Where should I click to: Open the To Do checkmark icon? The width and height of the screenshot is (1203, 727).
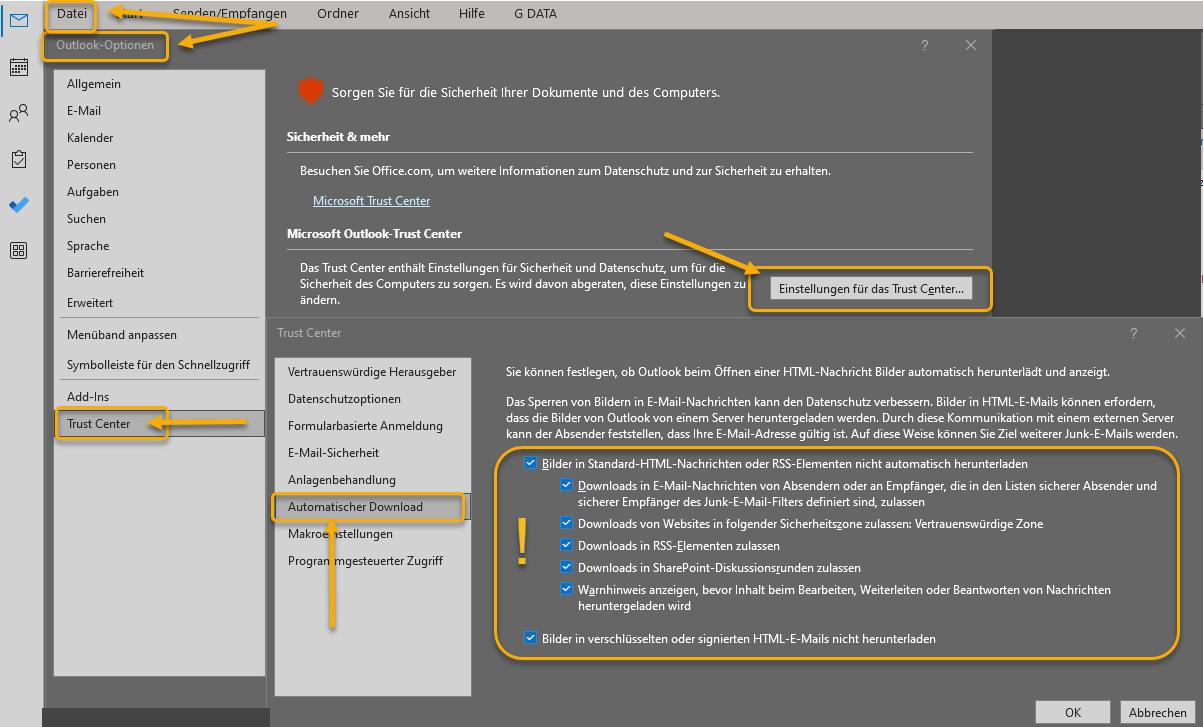coord(18,205)
